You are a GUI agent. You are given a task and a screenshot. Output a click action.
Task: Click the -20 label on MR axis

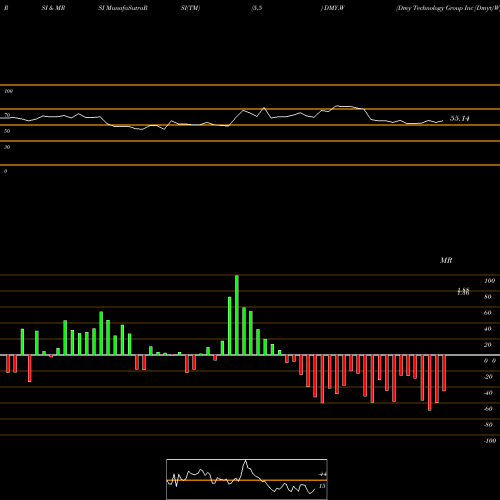[x=488, y=377]
